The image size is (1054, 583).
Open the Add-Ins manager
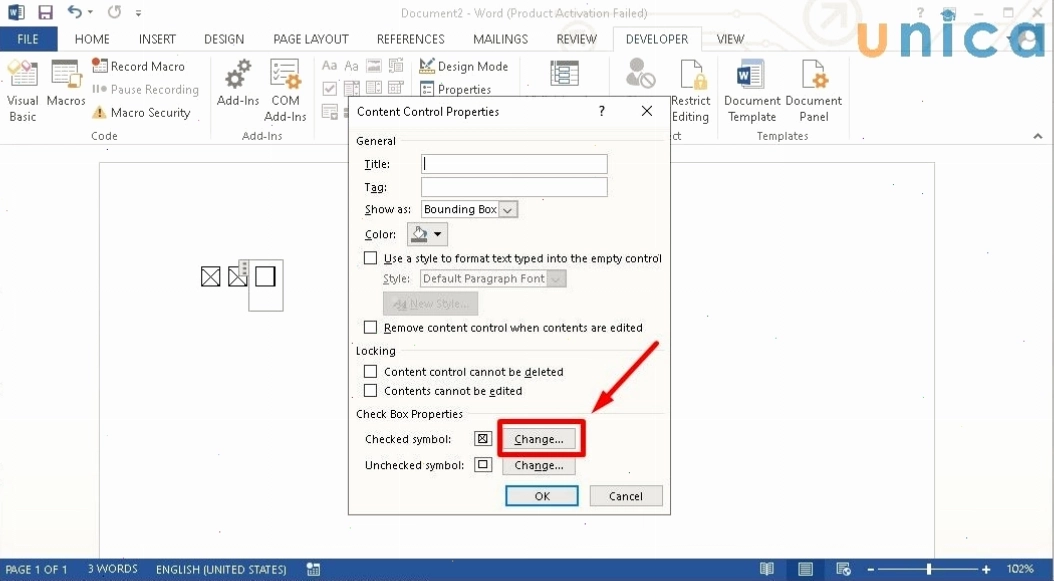(x=238, y=84)
